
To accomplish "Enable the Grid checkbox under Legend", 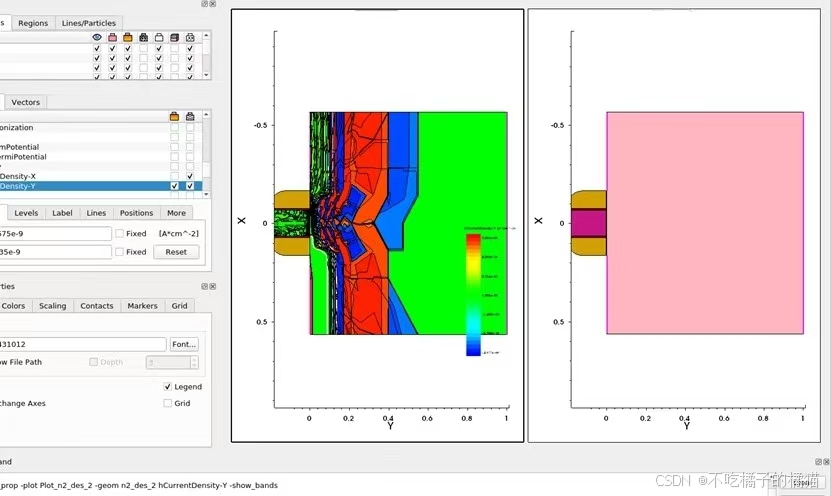I will tap(167, 403).
